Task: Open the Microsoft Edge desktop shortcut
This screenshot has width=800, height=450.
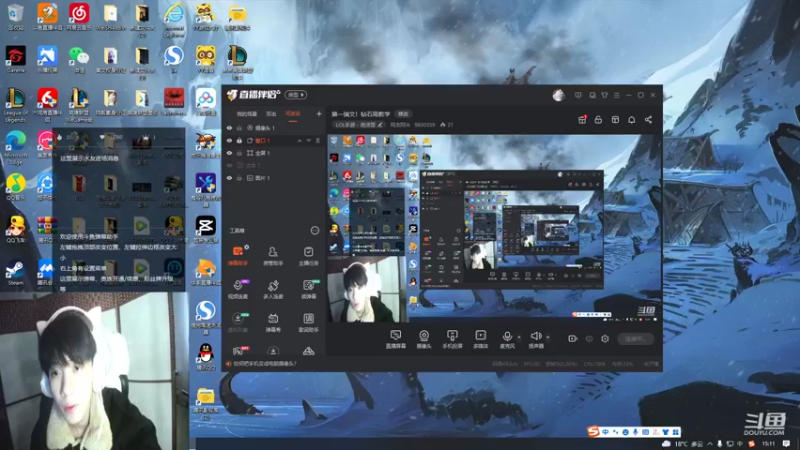Action: coord(16,146)
